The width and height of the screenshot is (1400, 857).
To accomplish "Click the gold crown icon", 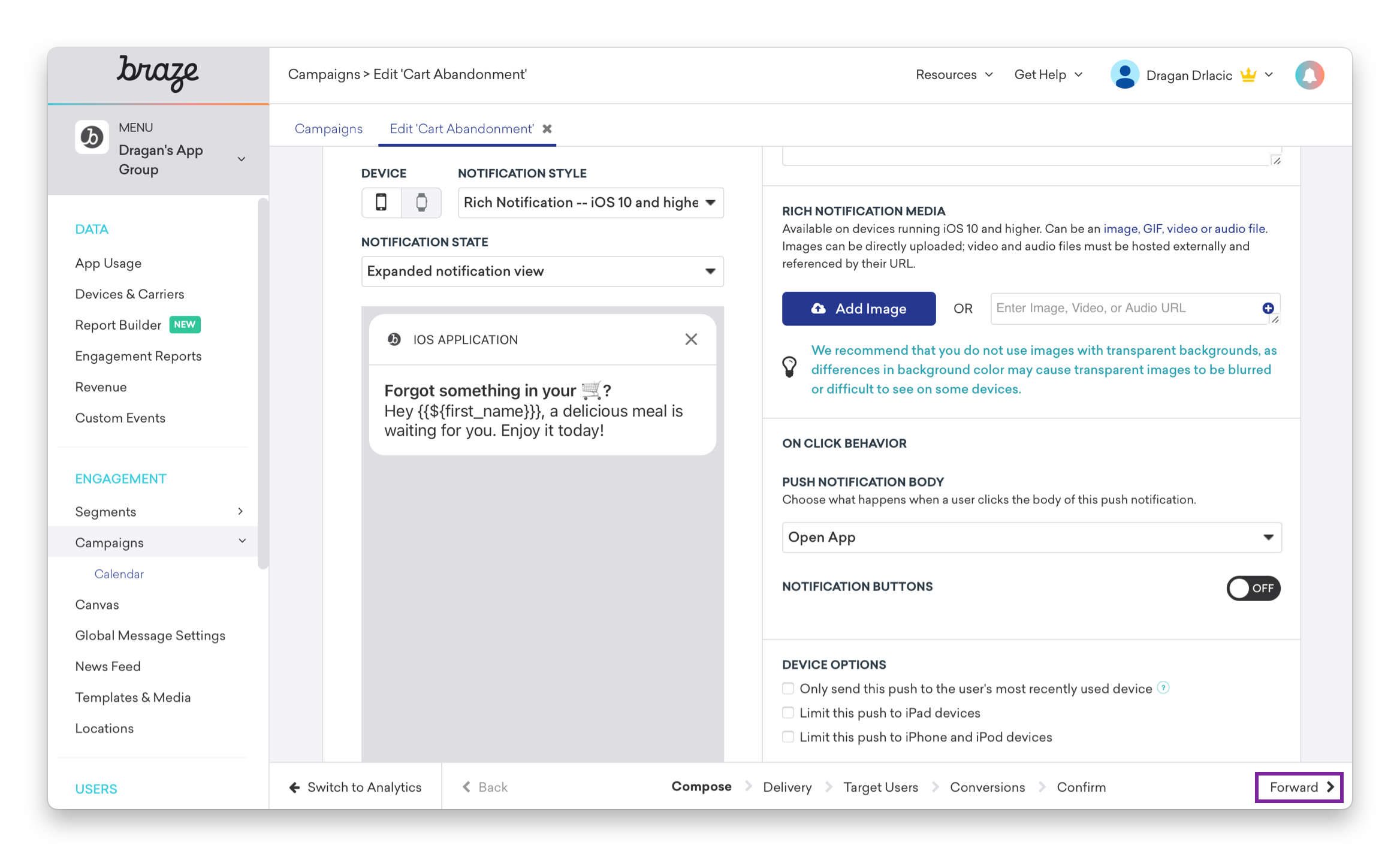I will tap(1248, 76).
